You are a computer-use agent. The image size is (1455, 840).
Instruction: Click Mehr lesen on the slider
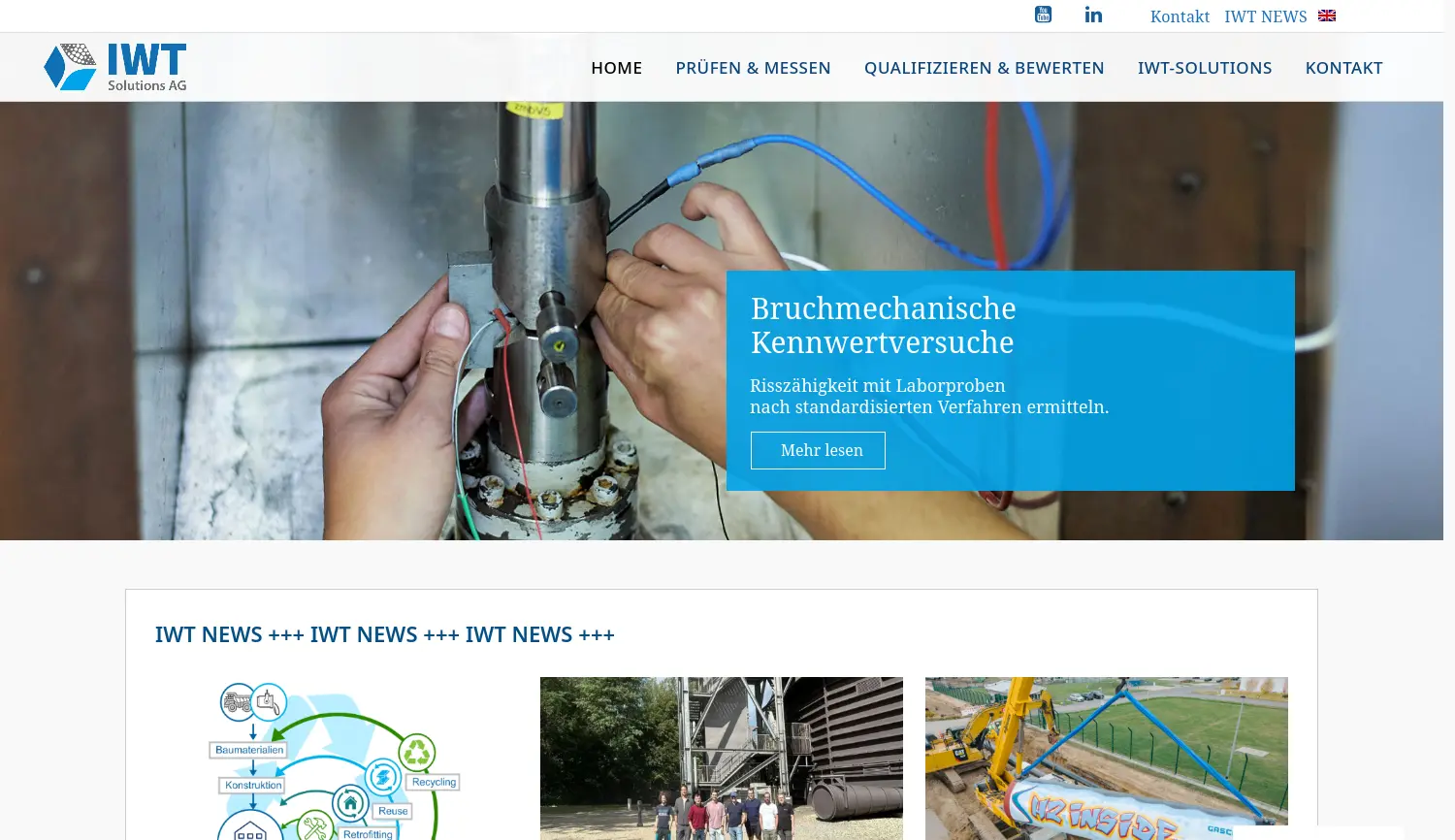click(x=818, y=449)
